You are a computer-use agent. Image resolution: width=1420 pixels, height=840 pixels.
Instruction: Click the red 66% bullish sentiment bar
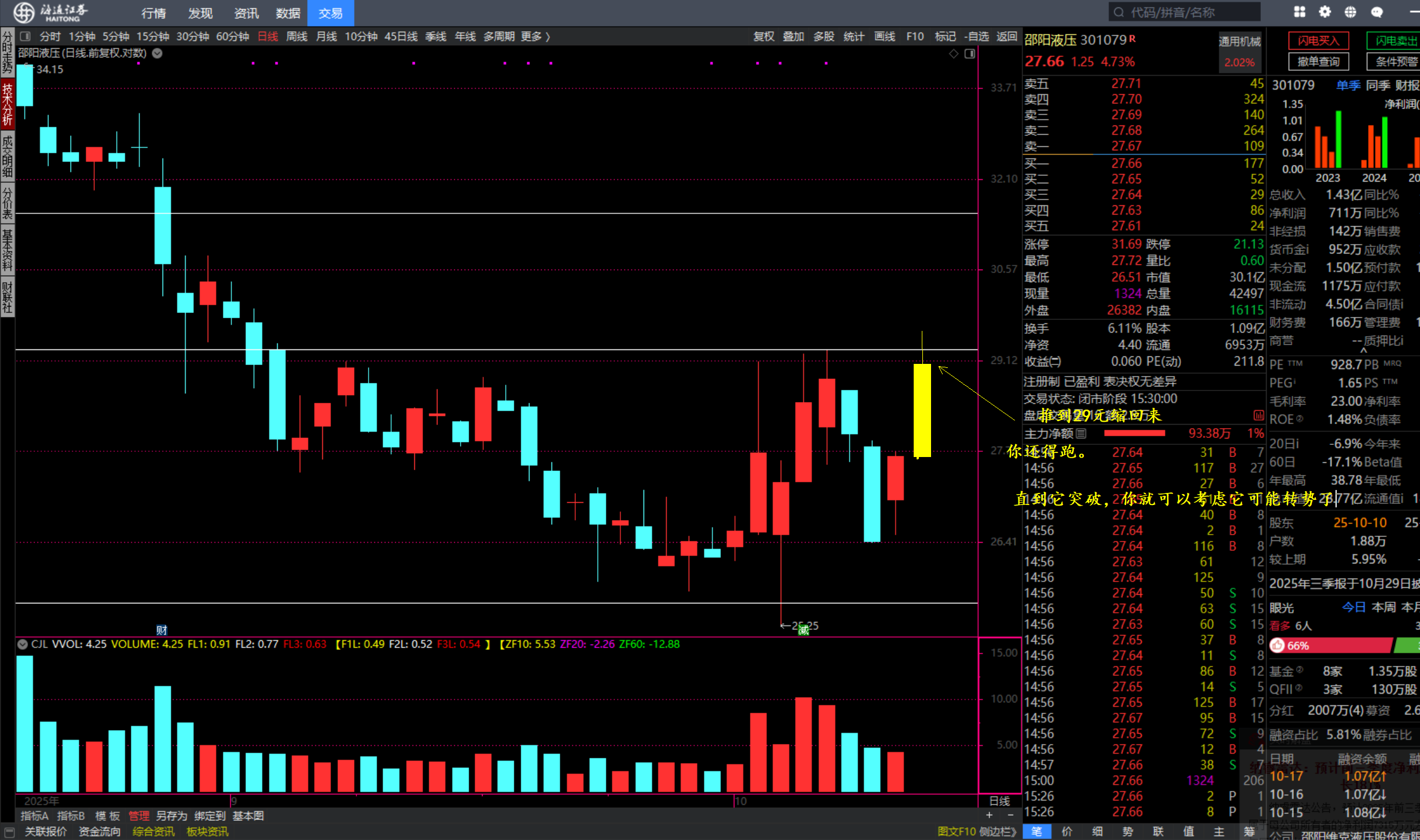[1331, 646]
